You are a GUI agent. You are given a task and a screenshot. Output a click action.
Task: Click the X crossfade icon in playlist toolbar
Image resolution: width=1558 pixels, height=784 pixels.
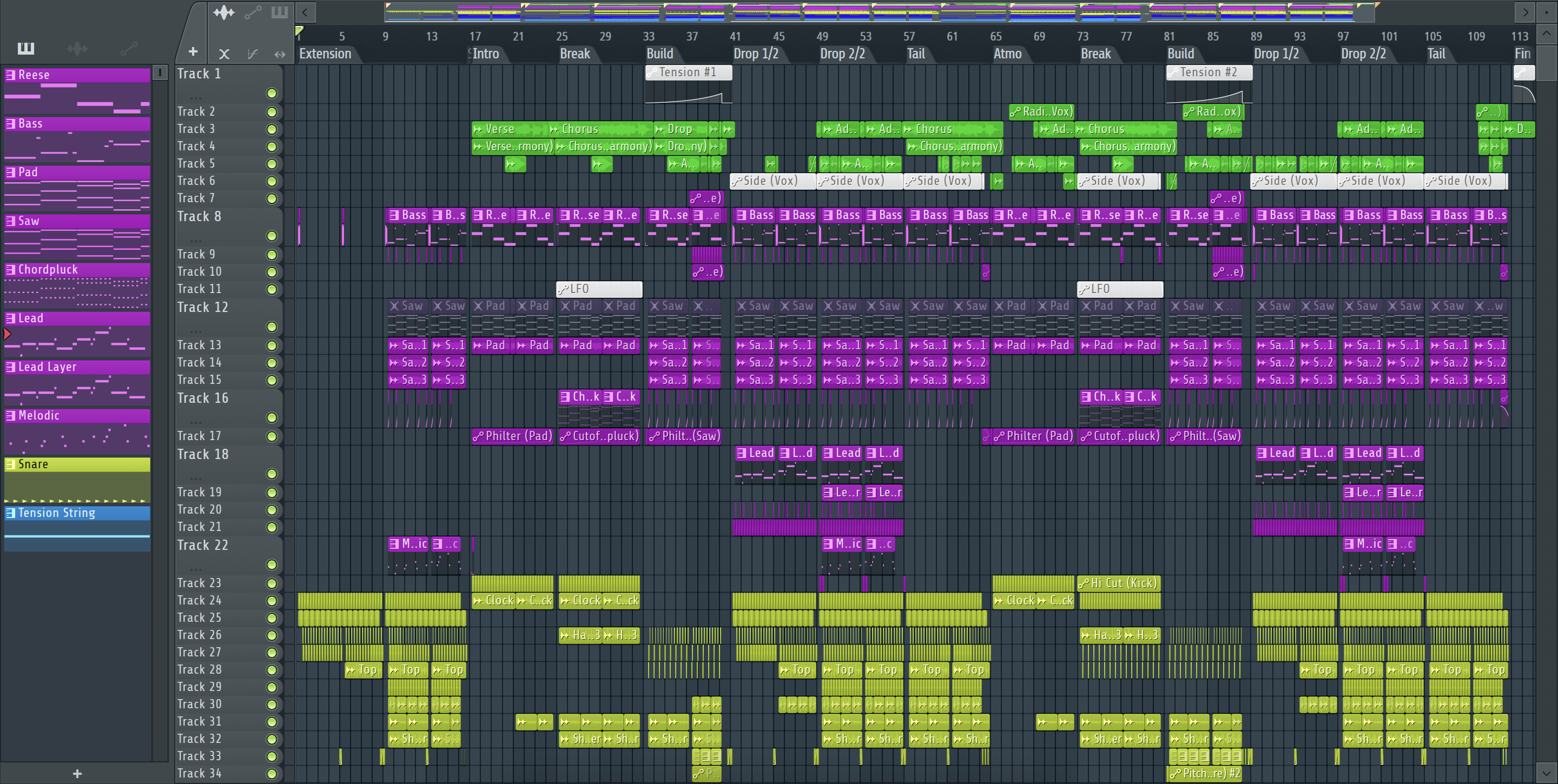(225, 54)
